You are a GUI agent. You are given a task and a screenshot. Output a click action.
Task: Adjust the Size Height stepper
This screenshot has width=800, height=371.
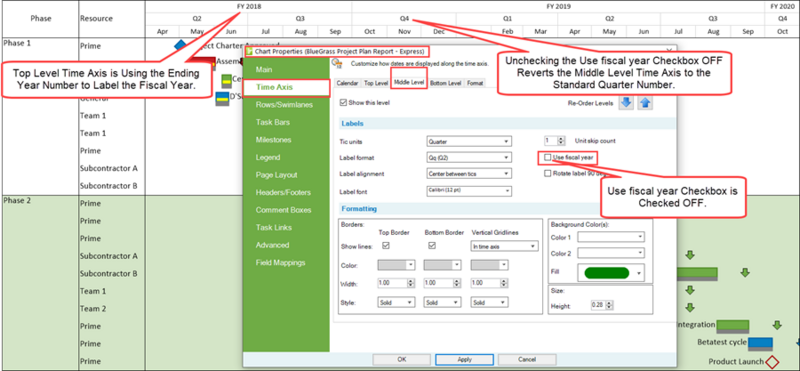pyautogui.click(x=610, y=305)
